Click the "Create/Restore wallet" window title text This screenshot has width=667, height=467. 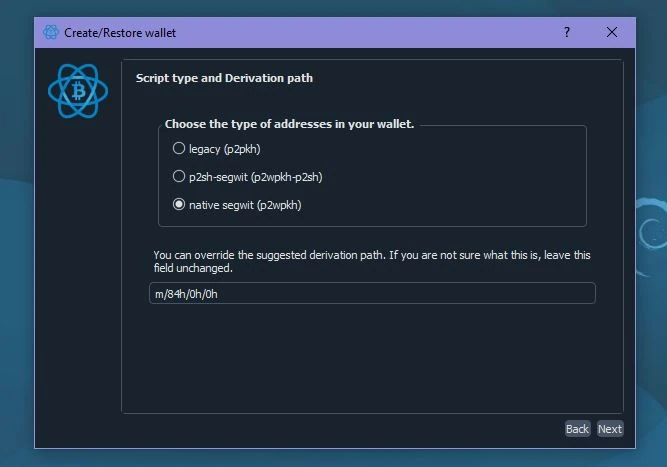[x=120, y=32]
